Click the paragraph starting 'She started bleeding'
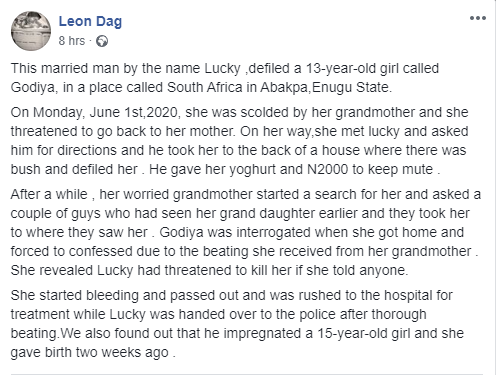This screenshot has height=375, width=496. pos(237,324)
